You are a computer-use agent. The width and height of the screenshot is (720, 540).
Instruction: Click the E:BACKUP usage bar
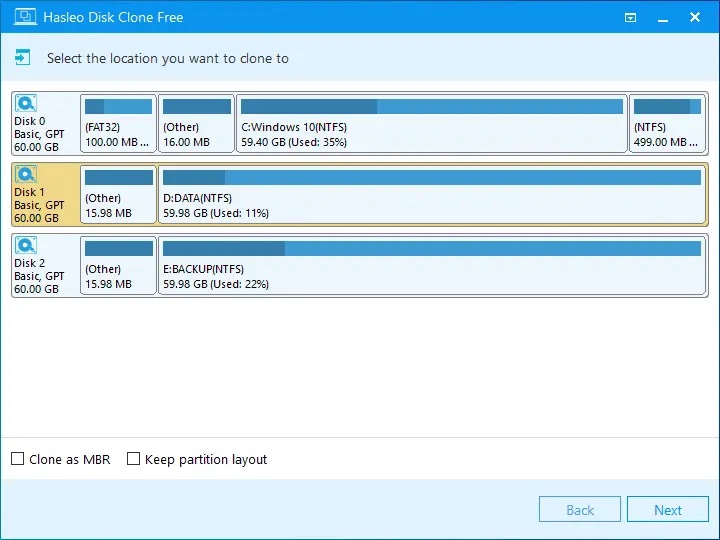pos(432,248)
